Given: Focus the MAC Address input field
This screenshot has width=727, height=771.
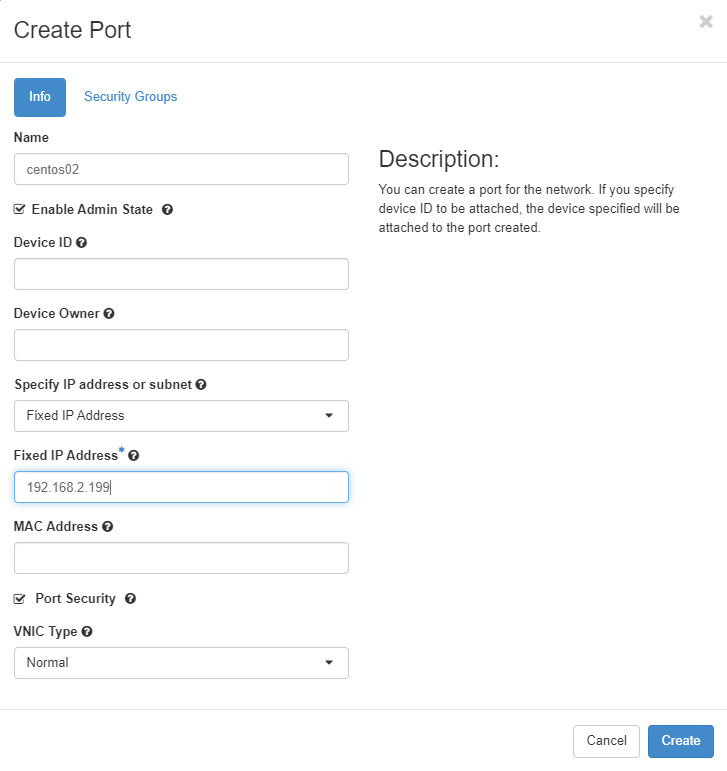Looking at the screenshot, I should tap(181, 558).
